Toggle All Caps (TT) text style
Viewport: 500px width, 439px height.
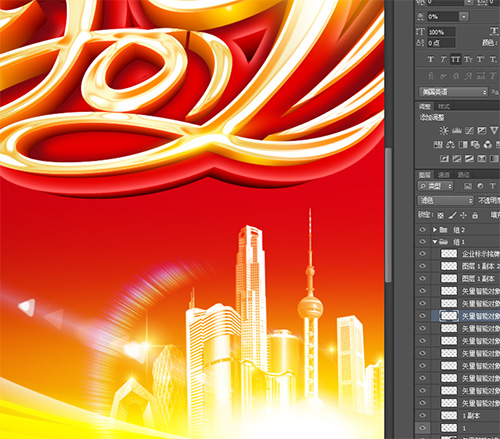[455, 59]
